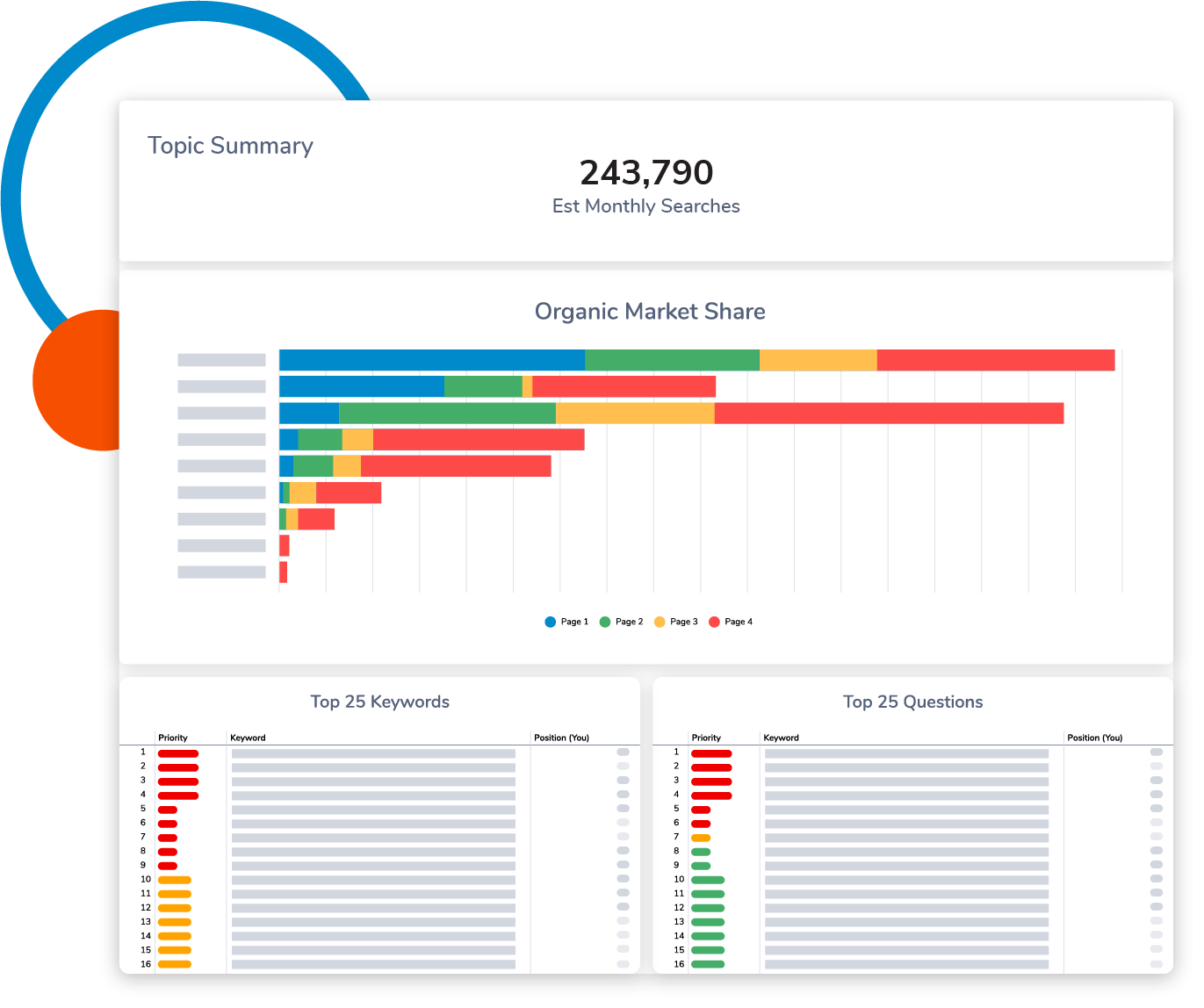
Task: Click the Top 25 Keywords heading
Action: click(380, 702)
